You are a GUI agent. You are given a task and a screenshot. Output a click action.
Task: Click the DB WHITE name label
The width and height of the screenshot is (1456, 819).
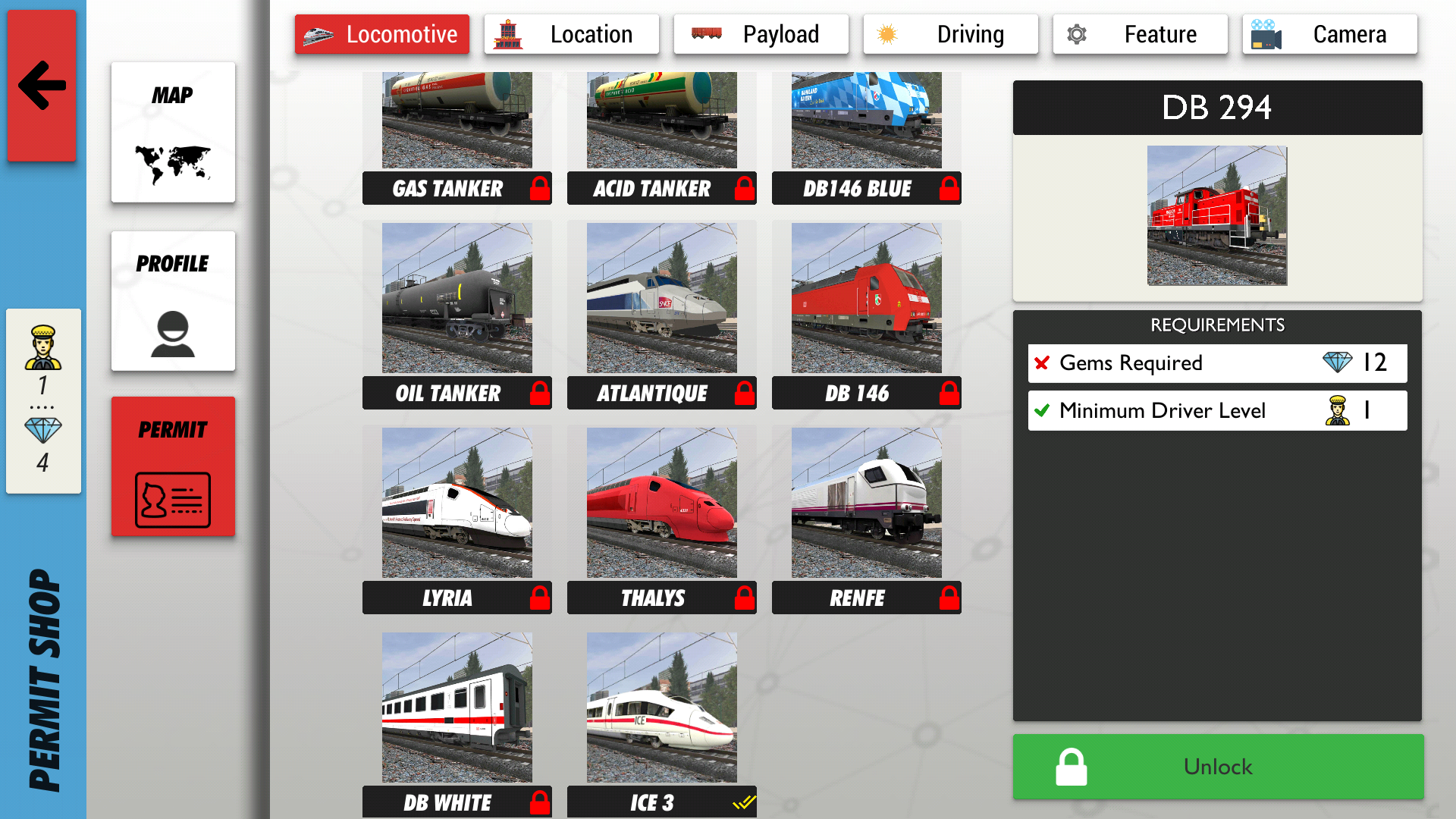coord(447,803)
